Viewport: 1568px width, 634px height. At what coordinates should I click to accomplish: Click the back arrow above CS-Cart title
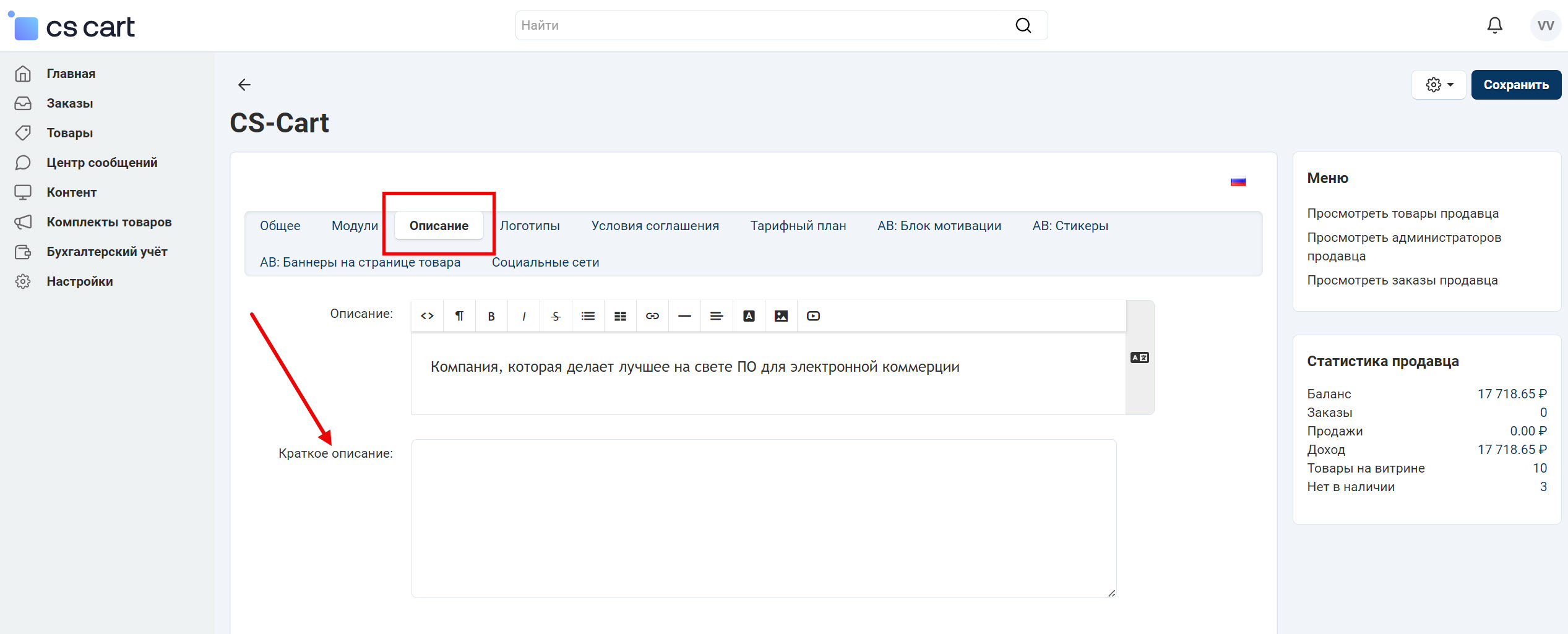pyautogui.click(x=244, y=85)
